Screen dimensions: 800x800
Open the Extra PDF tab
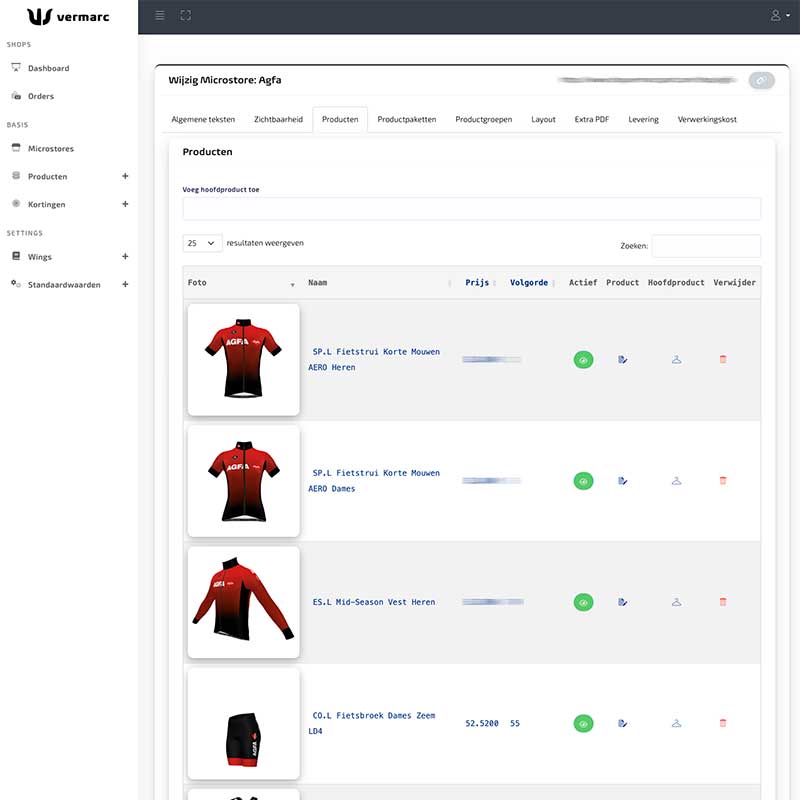591,119
